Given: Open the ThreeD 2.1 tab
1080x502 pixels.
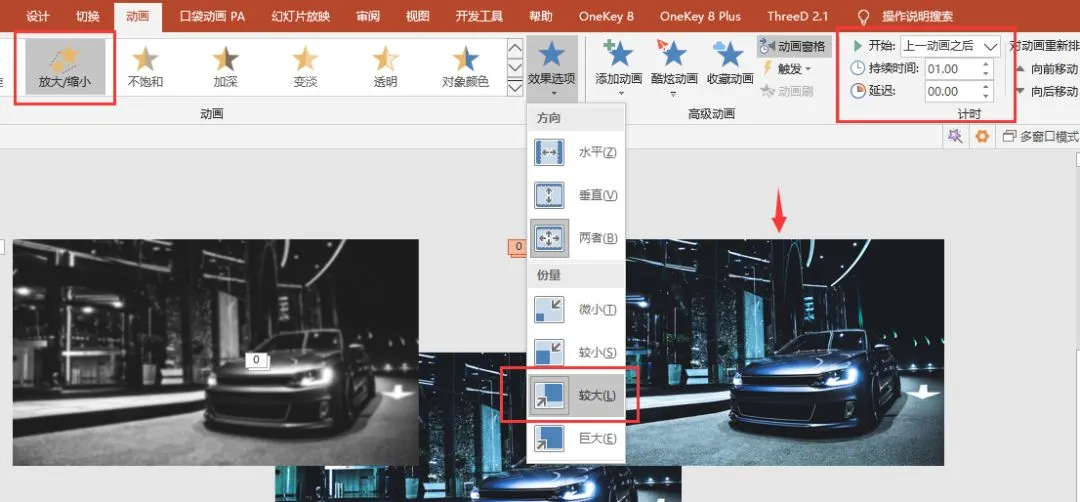Looking at the screenshot, I should tap(800, 16).
